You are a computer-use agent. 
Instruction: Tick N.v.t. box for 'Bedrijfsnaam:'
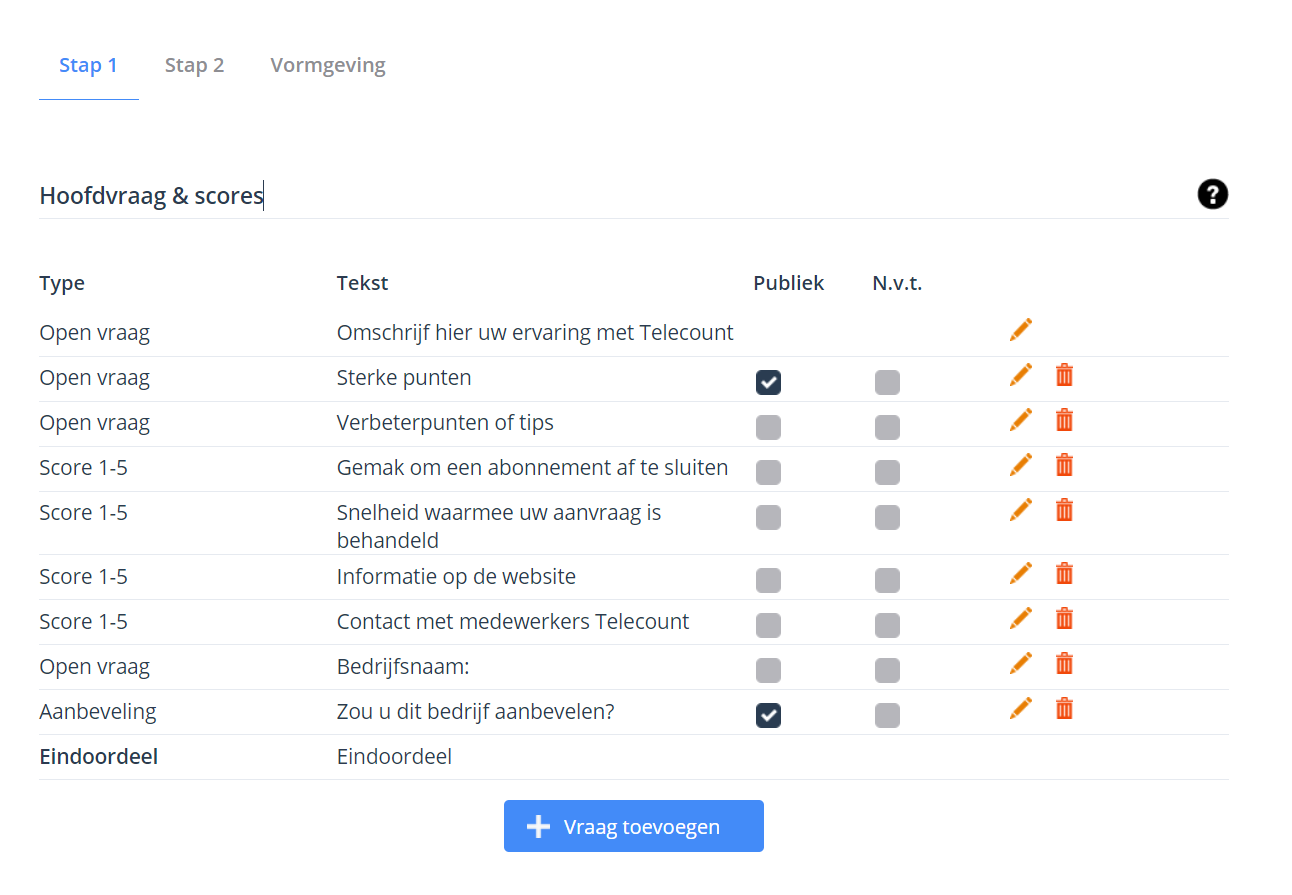(887, 670)
